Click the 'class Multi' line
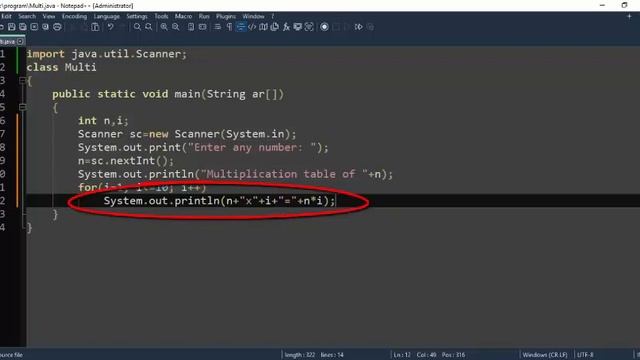This screenshot has width=640, height=360. tap(61, 67)
